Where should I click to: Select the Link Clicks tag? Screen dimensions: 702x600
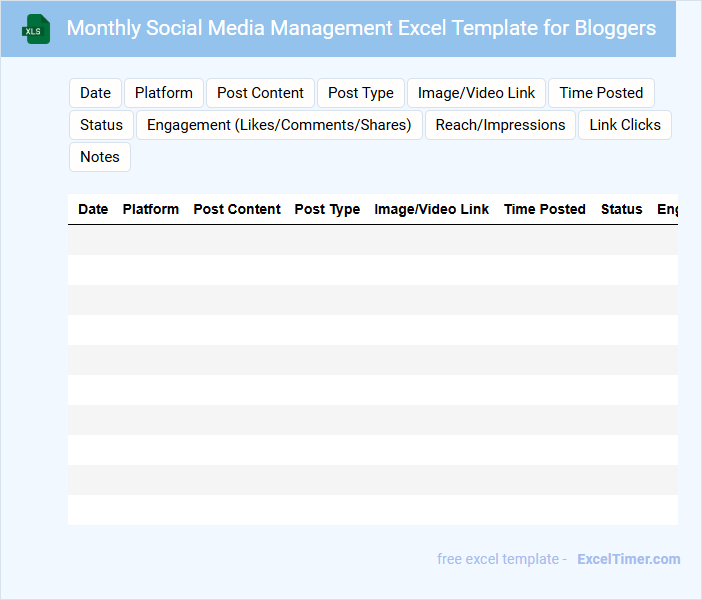625,125
